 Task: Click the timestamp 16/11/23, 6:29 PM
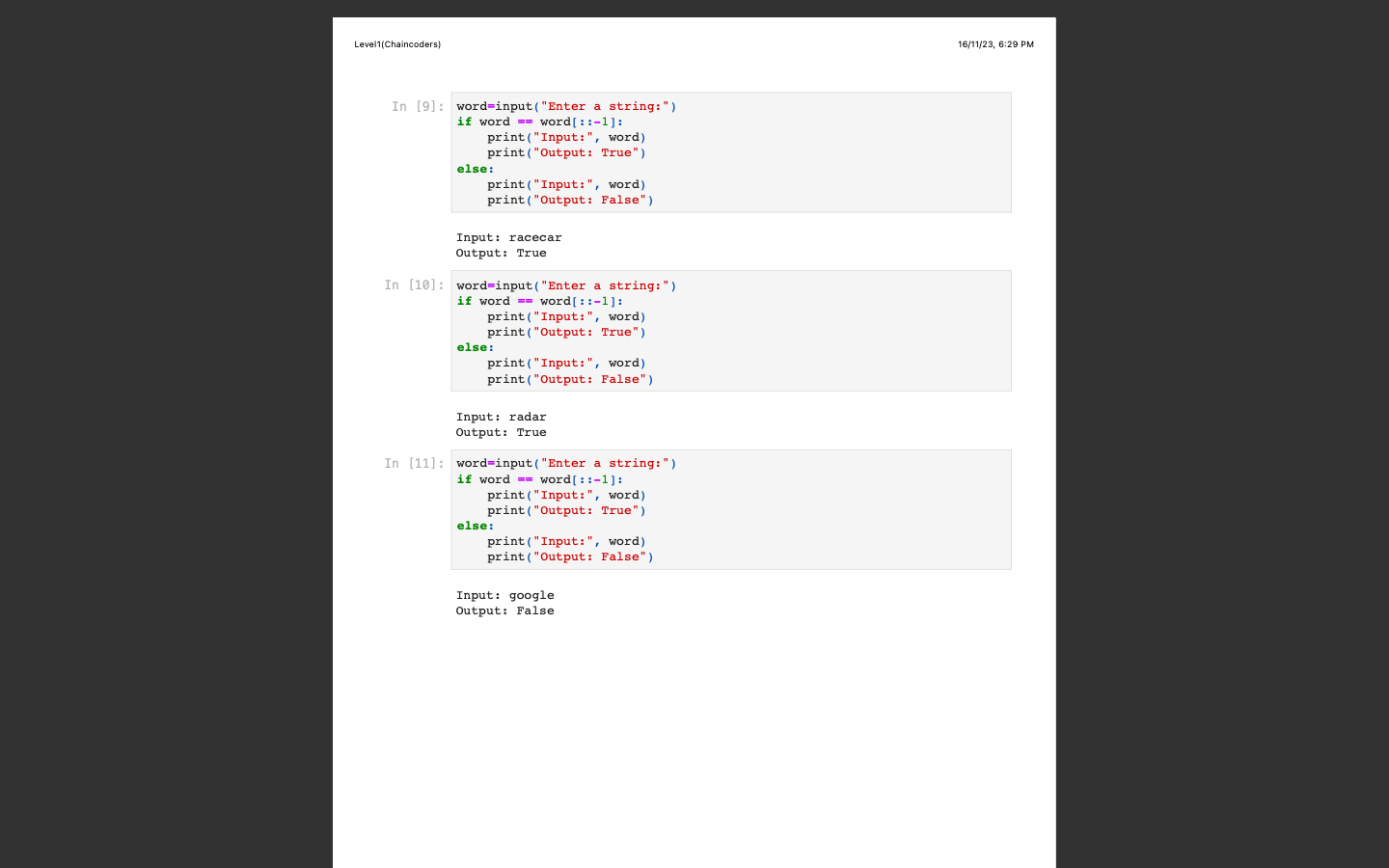click(995, 44)
